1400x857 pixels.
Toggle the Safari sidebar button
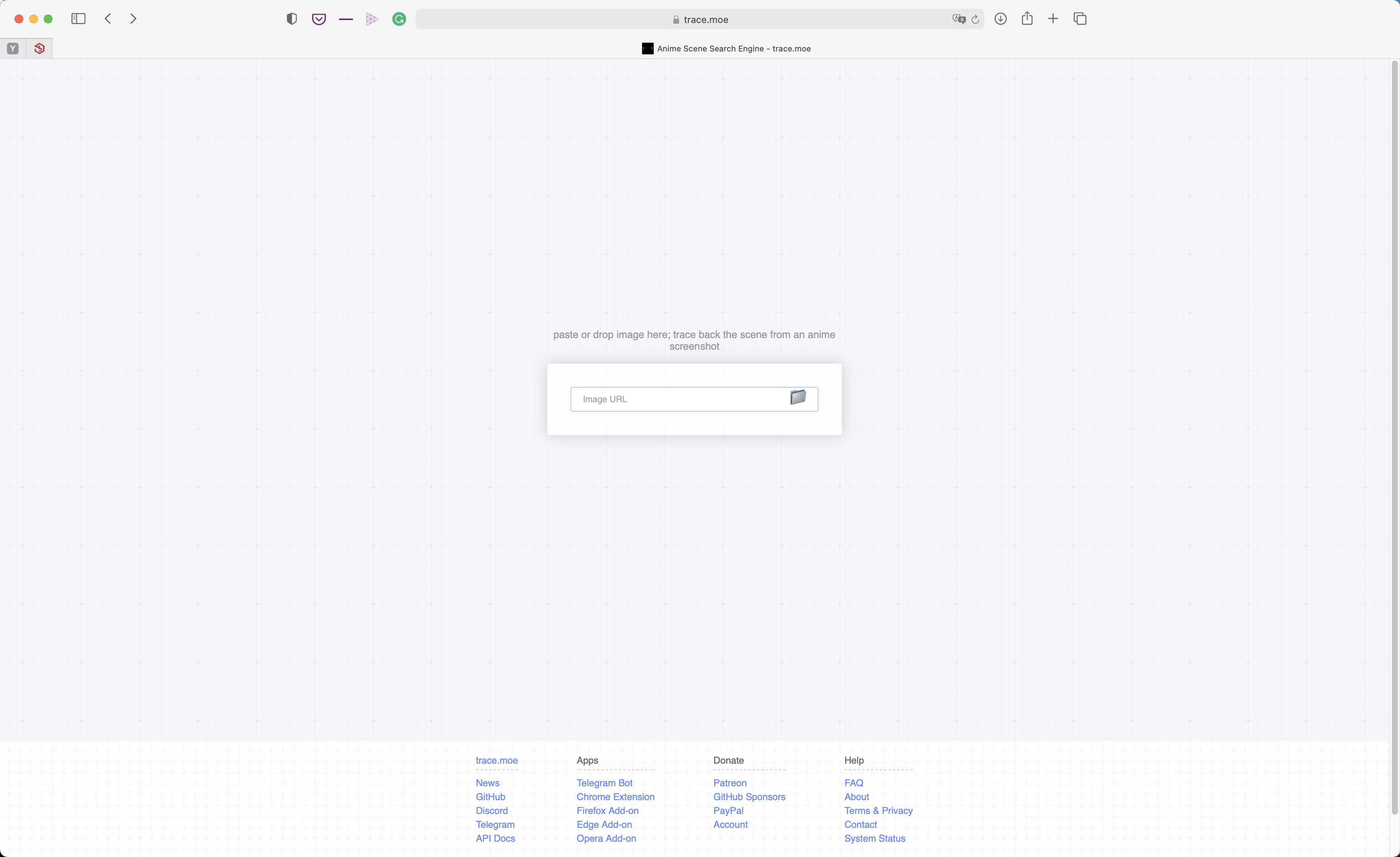78,19
